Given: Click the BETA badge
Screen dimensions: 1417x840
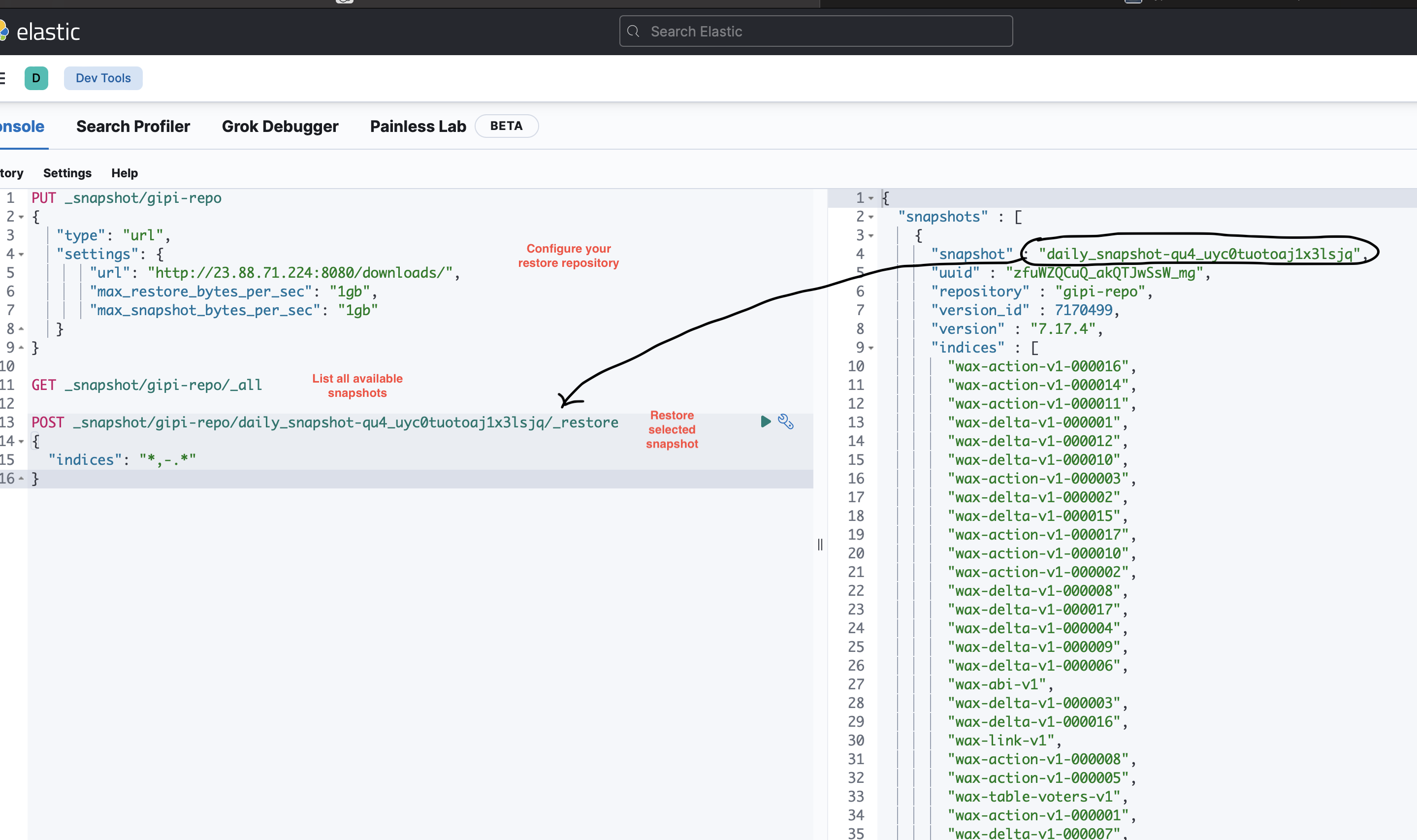Looking at the screenshot, I should 507,126.
